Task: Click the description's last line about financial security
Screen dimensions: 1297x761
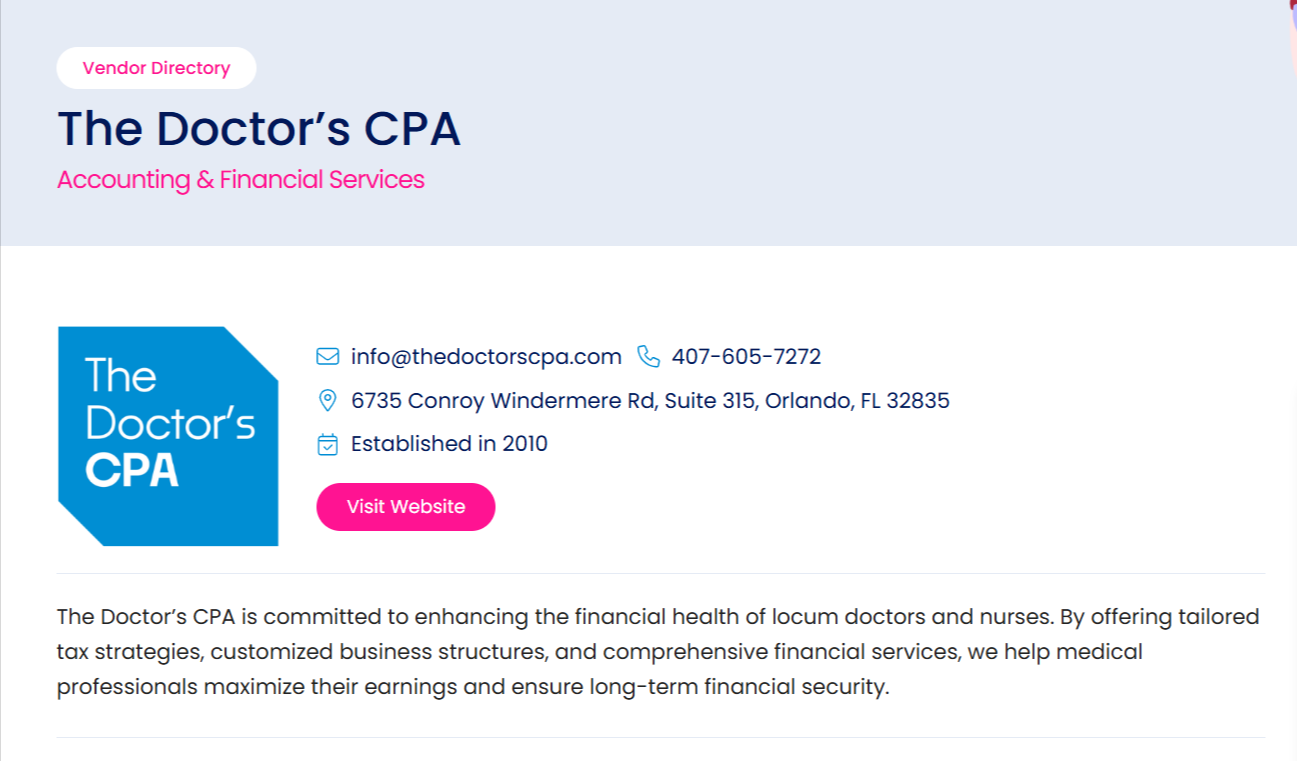Action: (x=472, y=688)
